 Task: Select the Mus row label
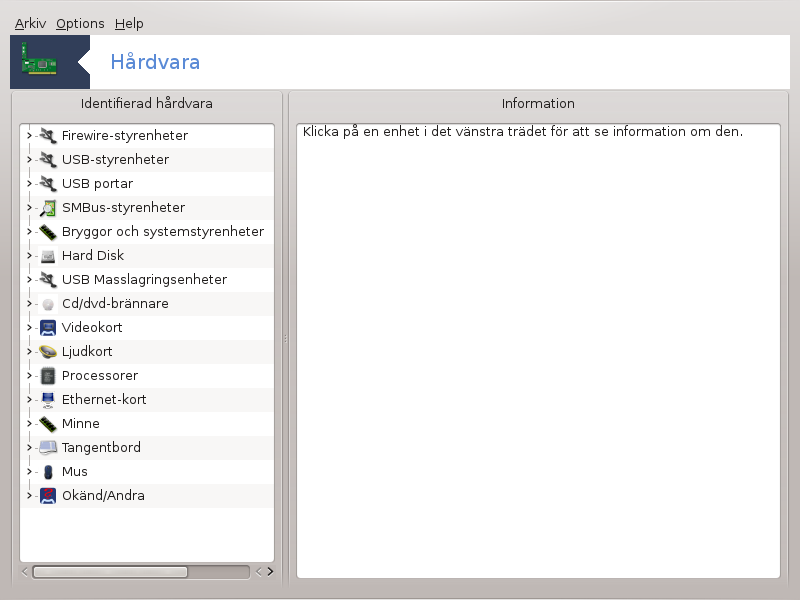click(x=74, y=471)
